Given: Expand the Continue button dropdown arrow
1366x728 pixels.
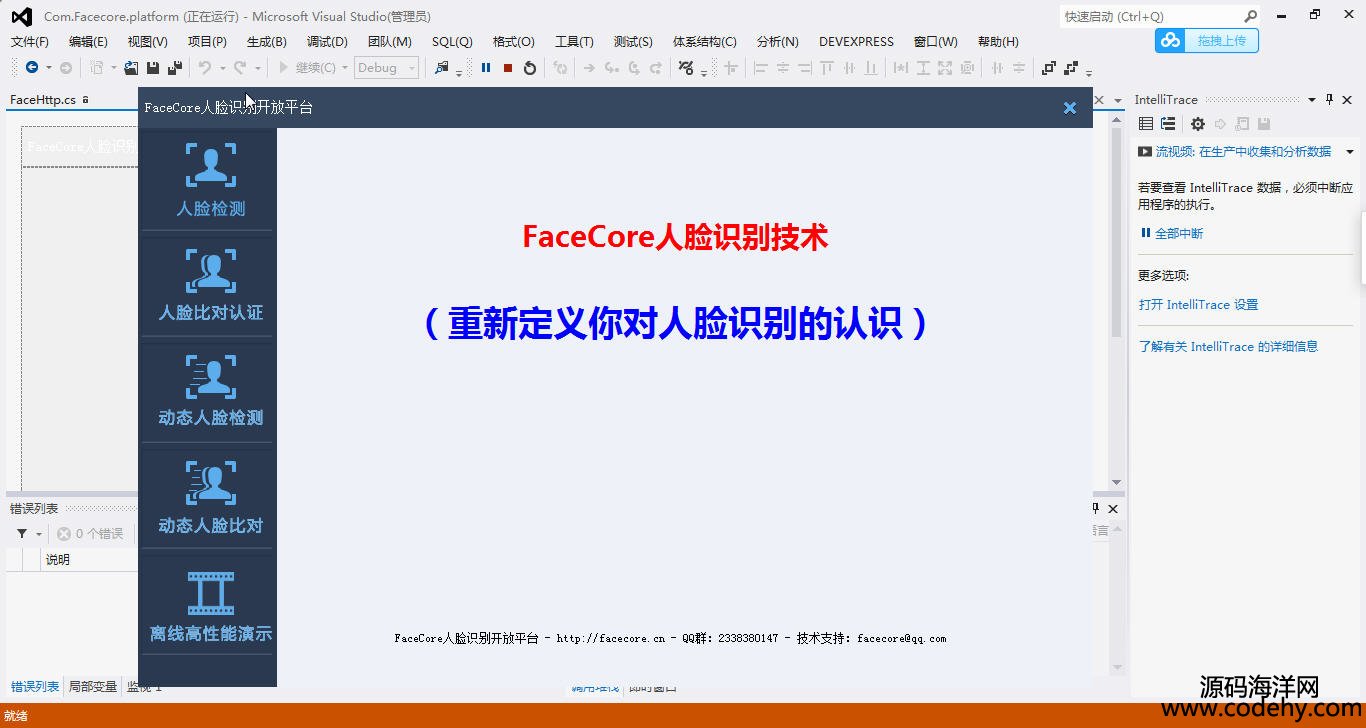Looking at the screenshot, I should coord(345,68).
